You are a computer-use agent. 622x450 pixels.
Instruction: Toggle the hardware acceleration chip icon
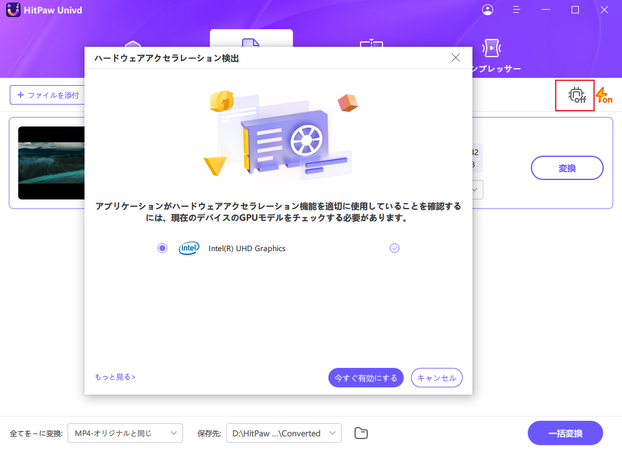pos(575,96)
